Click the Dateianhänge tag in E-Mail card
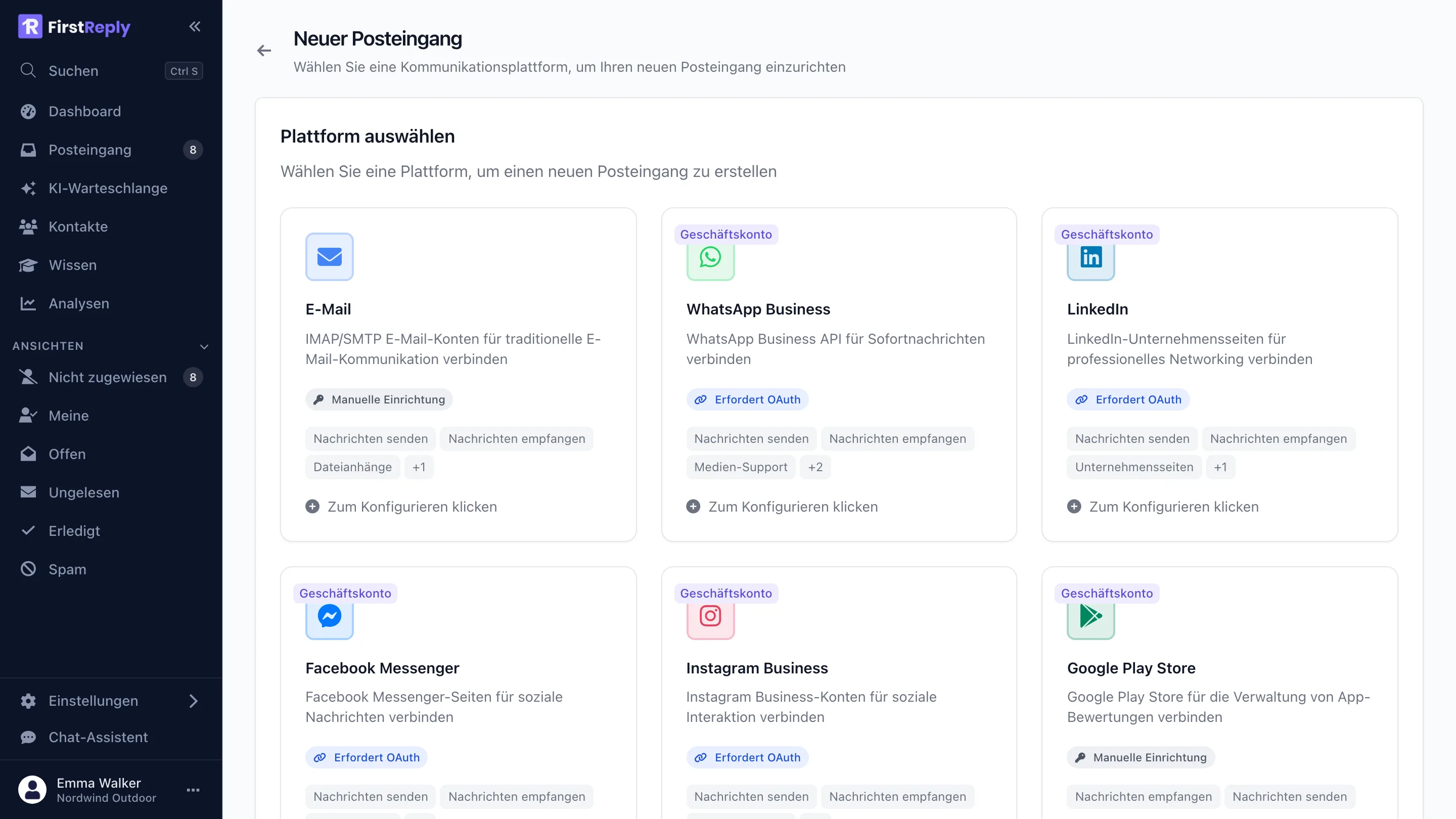Viewport: 1456px width, 819px height. pyautogui.click(x=353, y=468)
